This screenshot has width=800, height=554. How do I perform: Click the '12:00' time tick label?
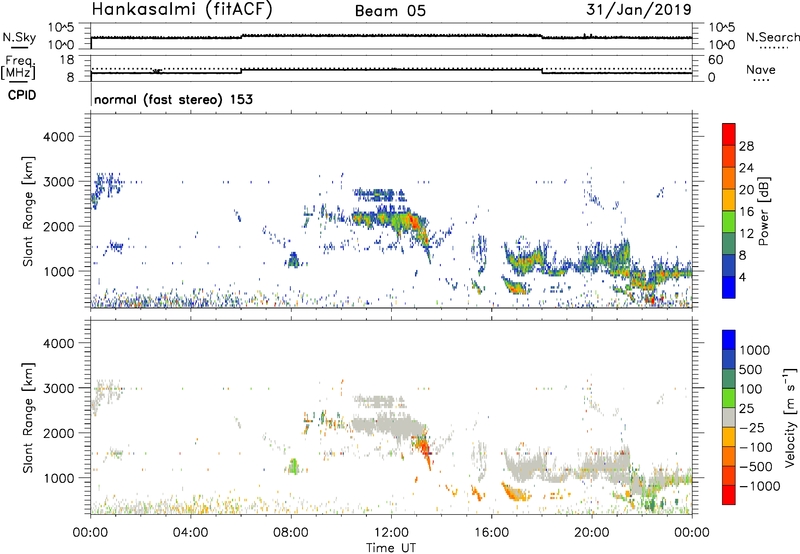[x=391, y=533]
